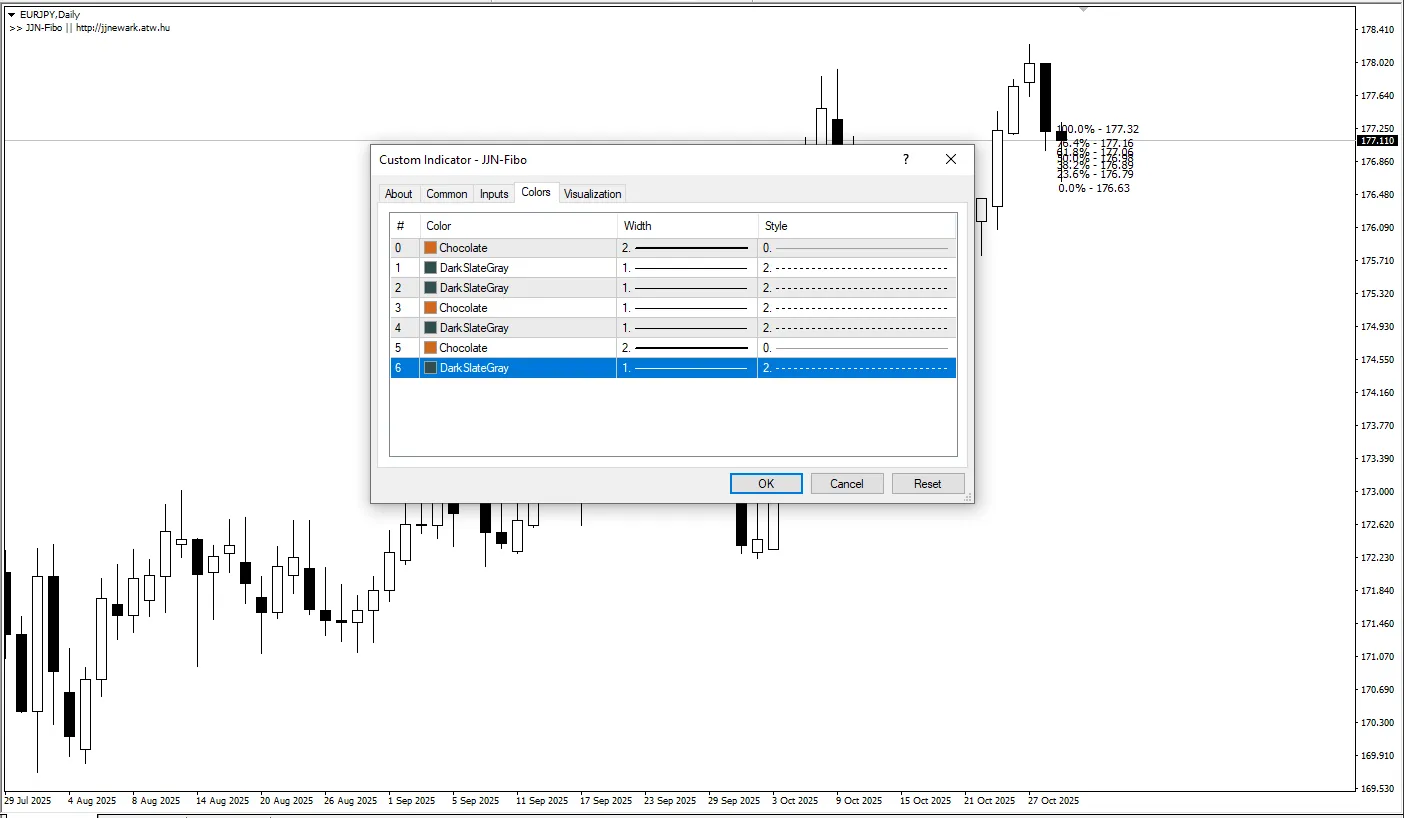Open the width dropdown for row 0
This screenshot has width=1404, height=818.
(x=687, y=248)
